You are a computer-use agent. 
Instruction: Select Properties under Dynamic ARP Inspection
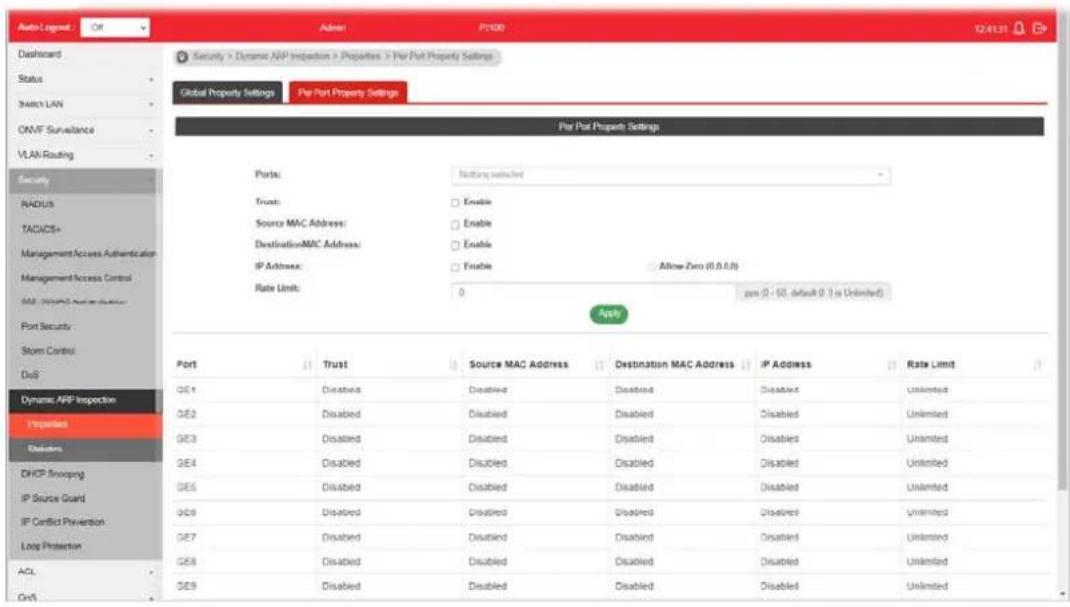(x=82, y=425)
